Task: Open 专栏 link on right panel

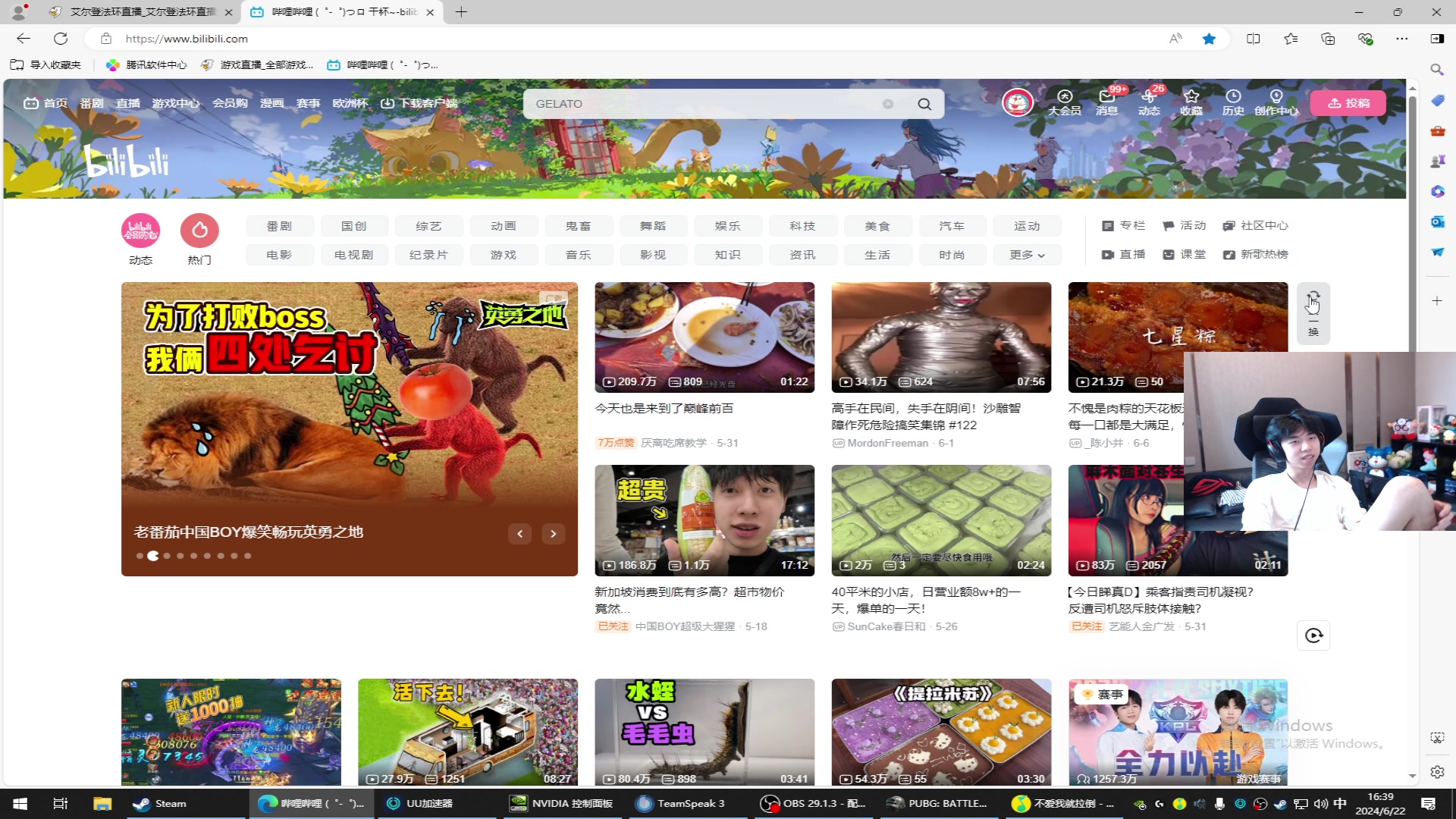Action: coord(1124,226)
